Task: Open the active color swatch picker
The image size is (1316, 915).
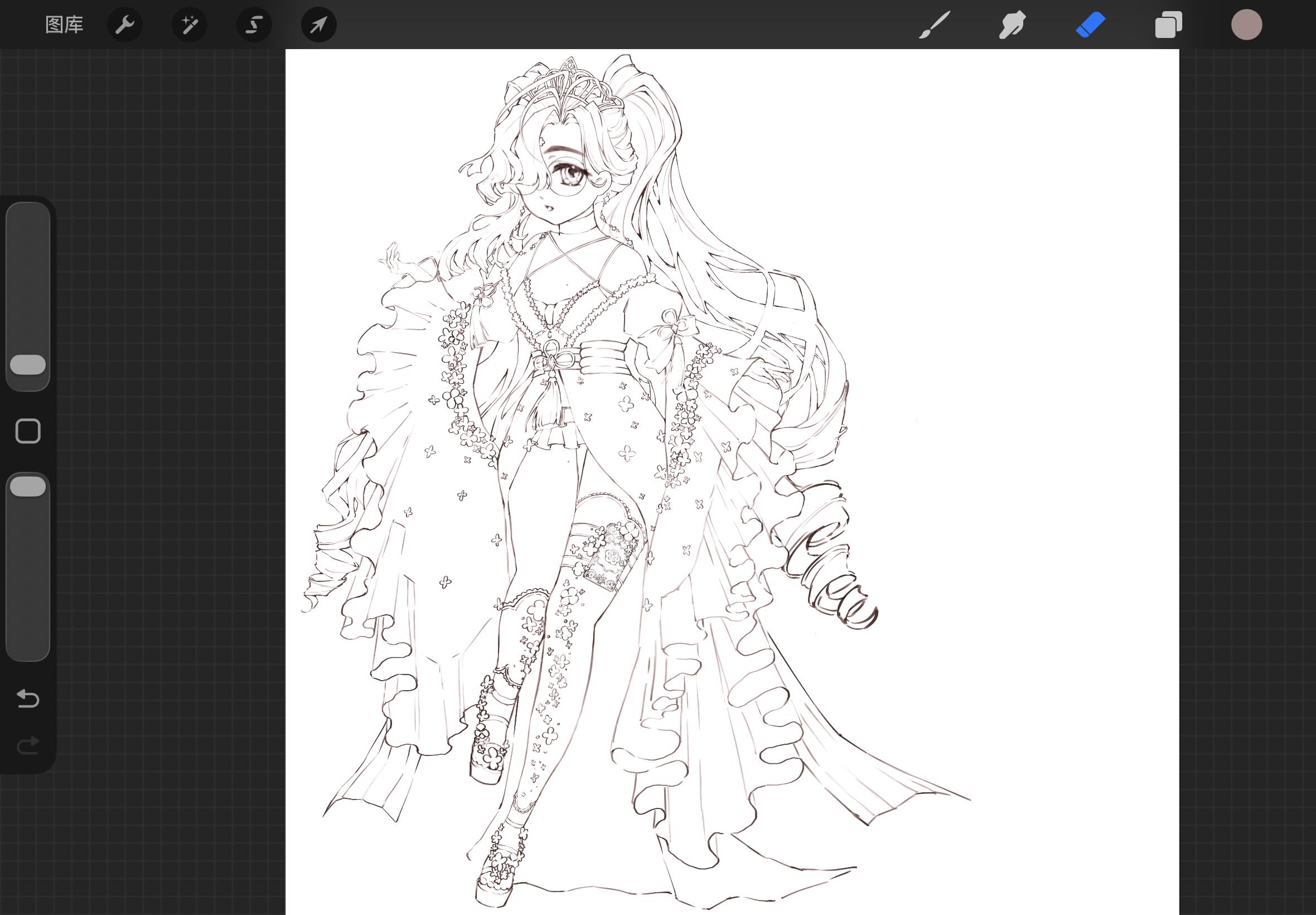Action: click(1247, 25)
